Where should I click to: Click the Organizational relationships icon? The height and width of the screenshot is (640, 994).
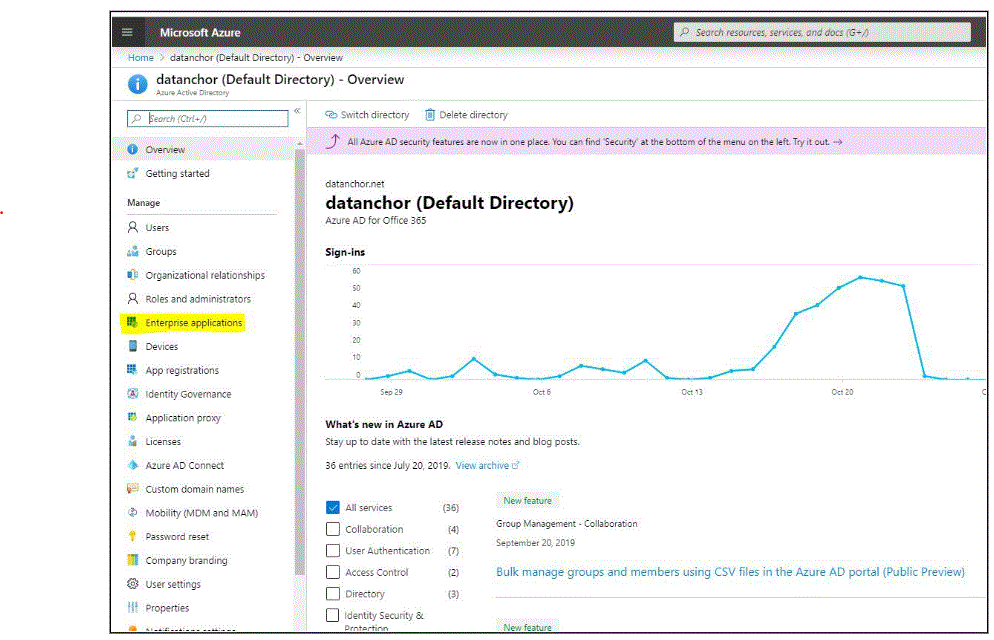click(x=132, y=275)
